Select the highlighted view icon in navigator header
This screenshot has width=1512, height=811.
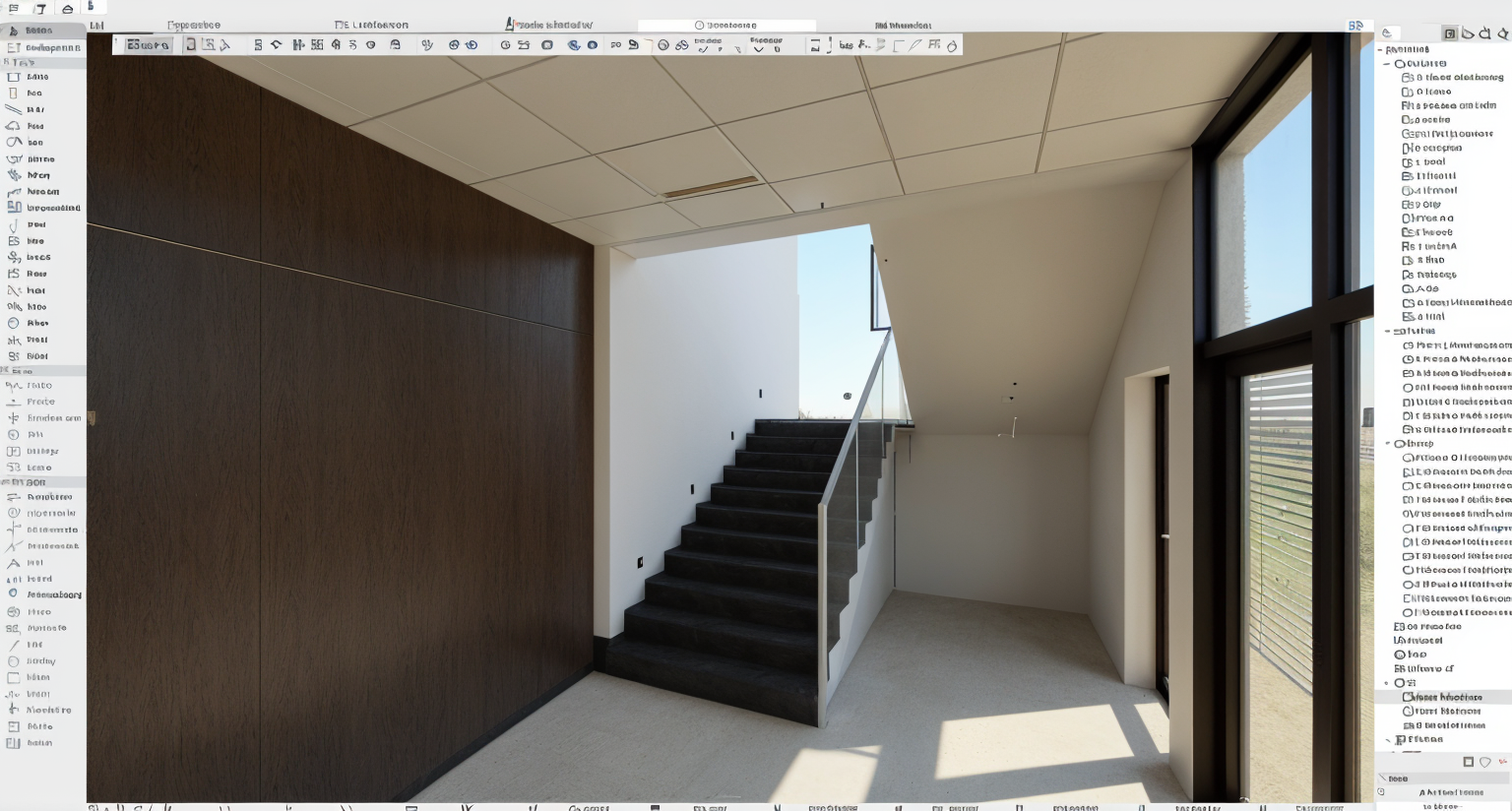(x=1449, y=33)
